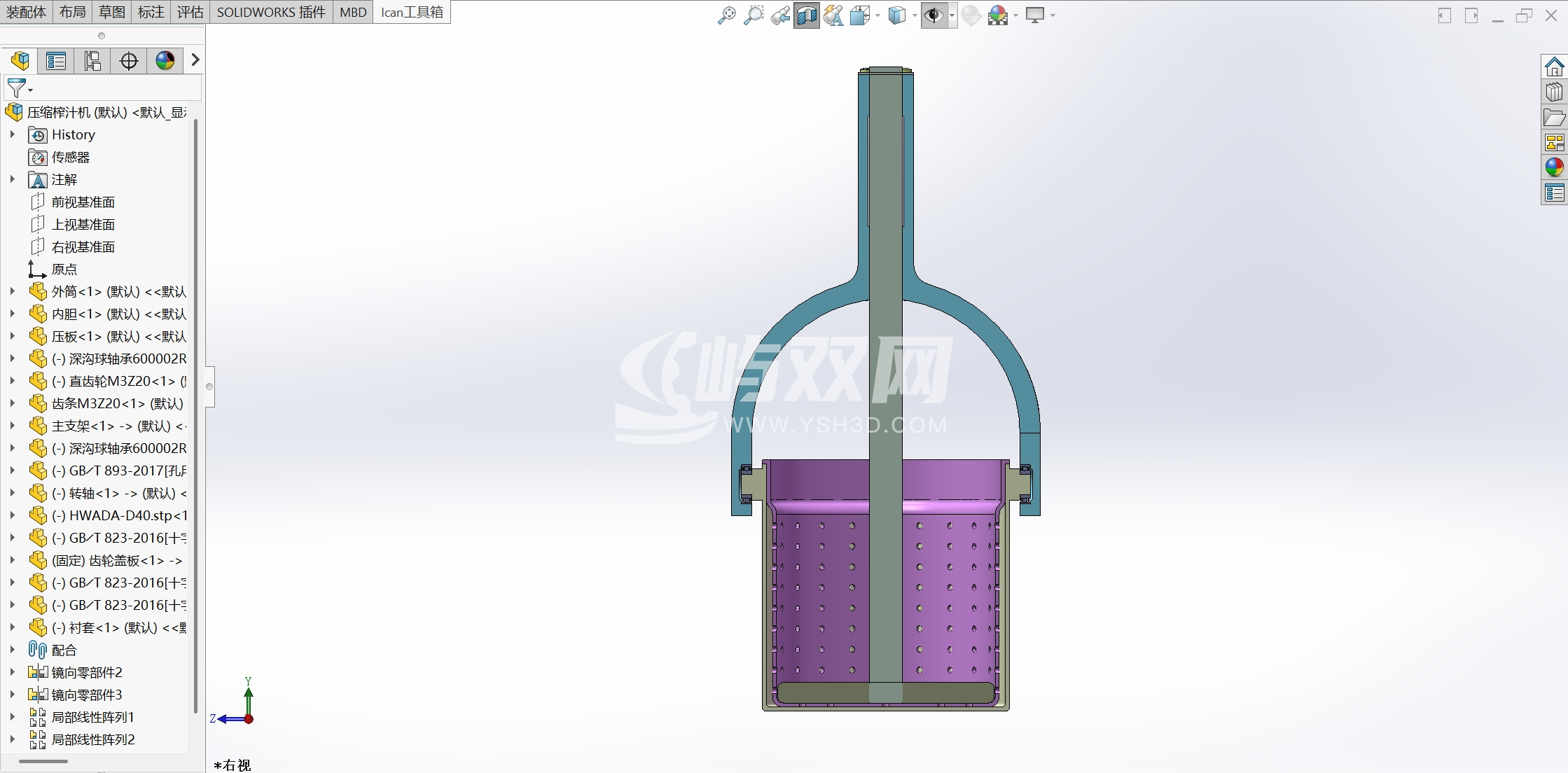
Task: Open the SOLIDWORKS 插件 tab
Action: click(x=271, y=12)
